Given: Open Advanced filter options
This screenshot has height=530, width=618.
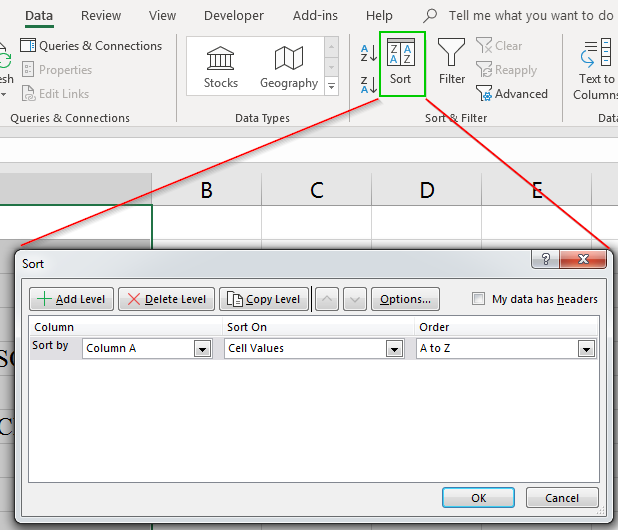Looking at the screenshot, I should pyautogui.click(x=512, y=94).
